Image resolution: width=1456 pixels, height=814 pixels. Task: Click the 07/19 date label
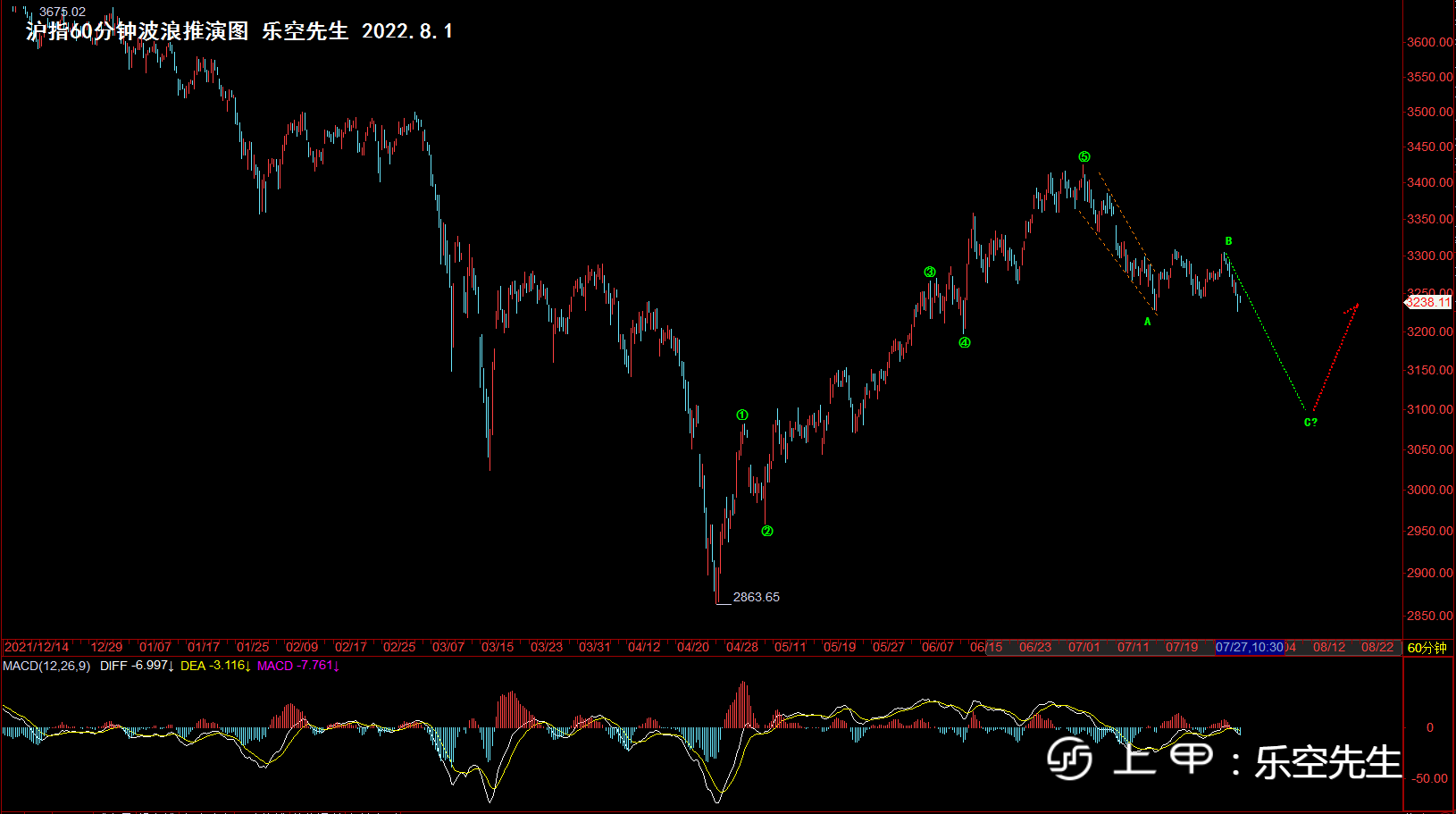[1182, 647]
